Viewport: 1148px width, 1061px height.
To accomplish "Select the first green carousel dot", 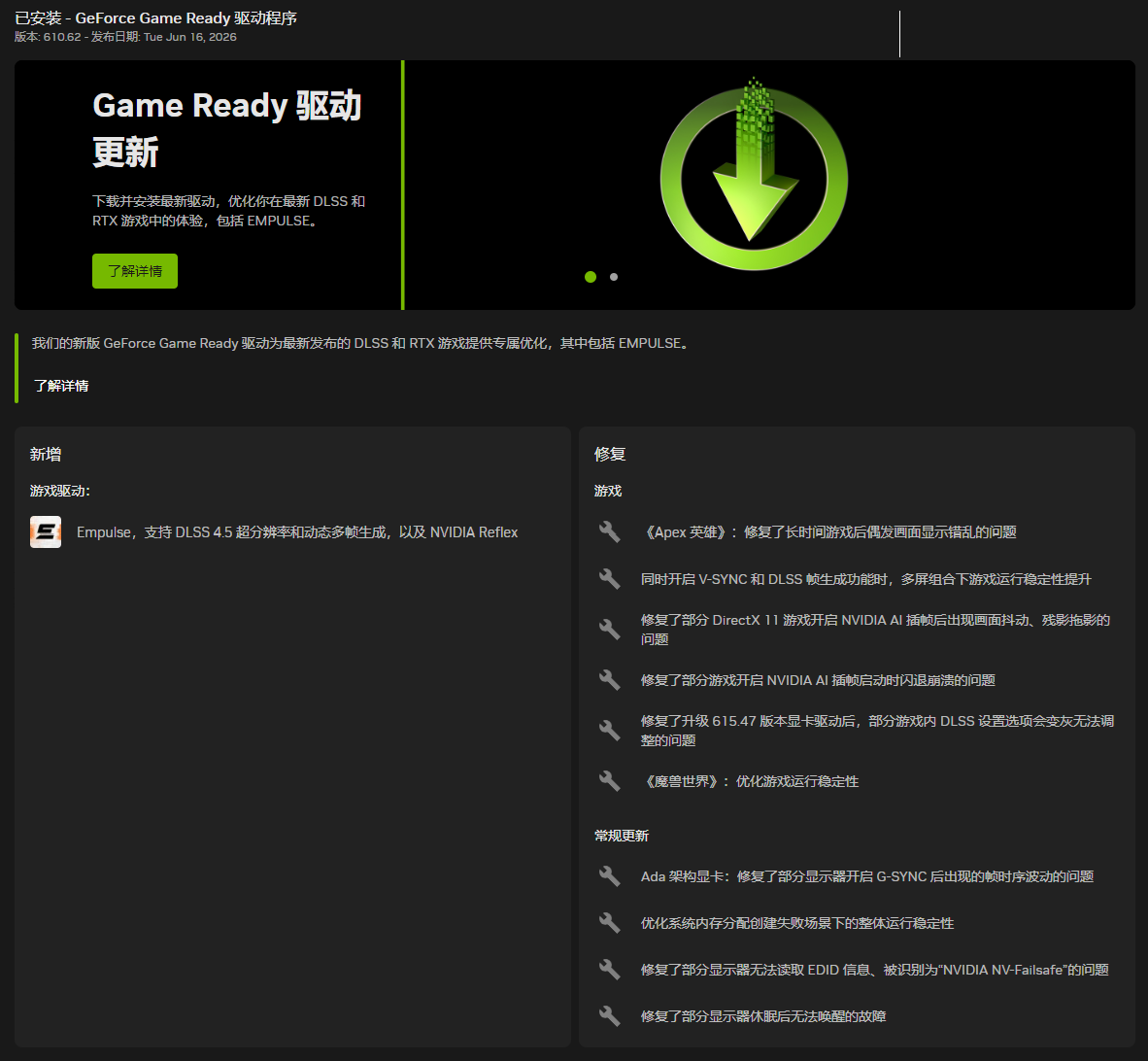I will (x=591, y=277).
